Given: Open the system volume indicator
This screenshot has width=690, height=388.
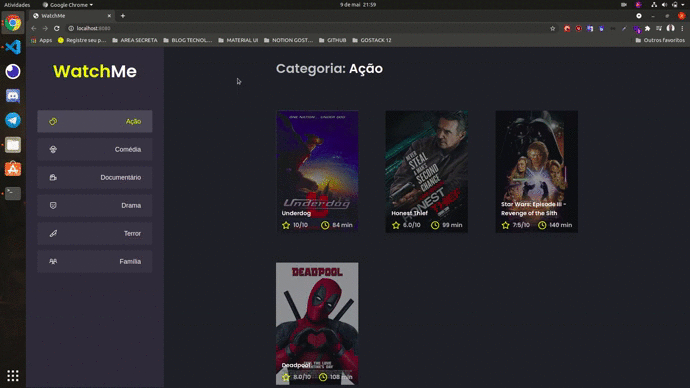Looking at the screenshot, I should [664, 5].
